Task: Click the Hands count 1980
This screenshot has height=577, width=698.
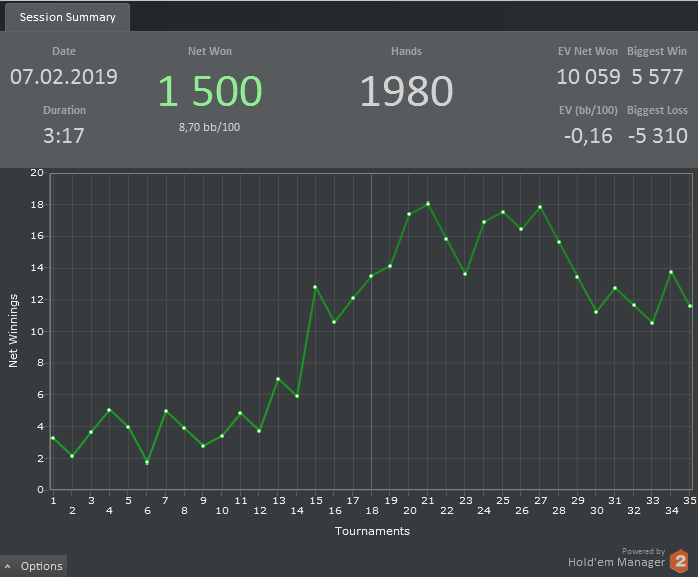Action: (x=406, y=91)
